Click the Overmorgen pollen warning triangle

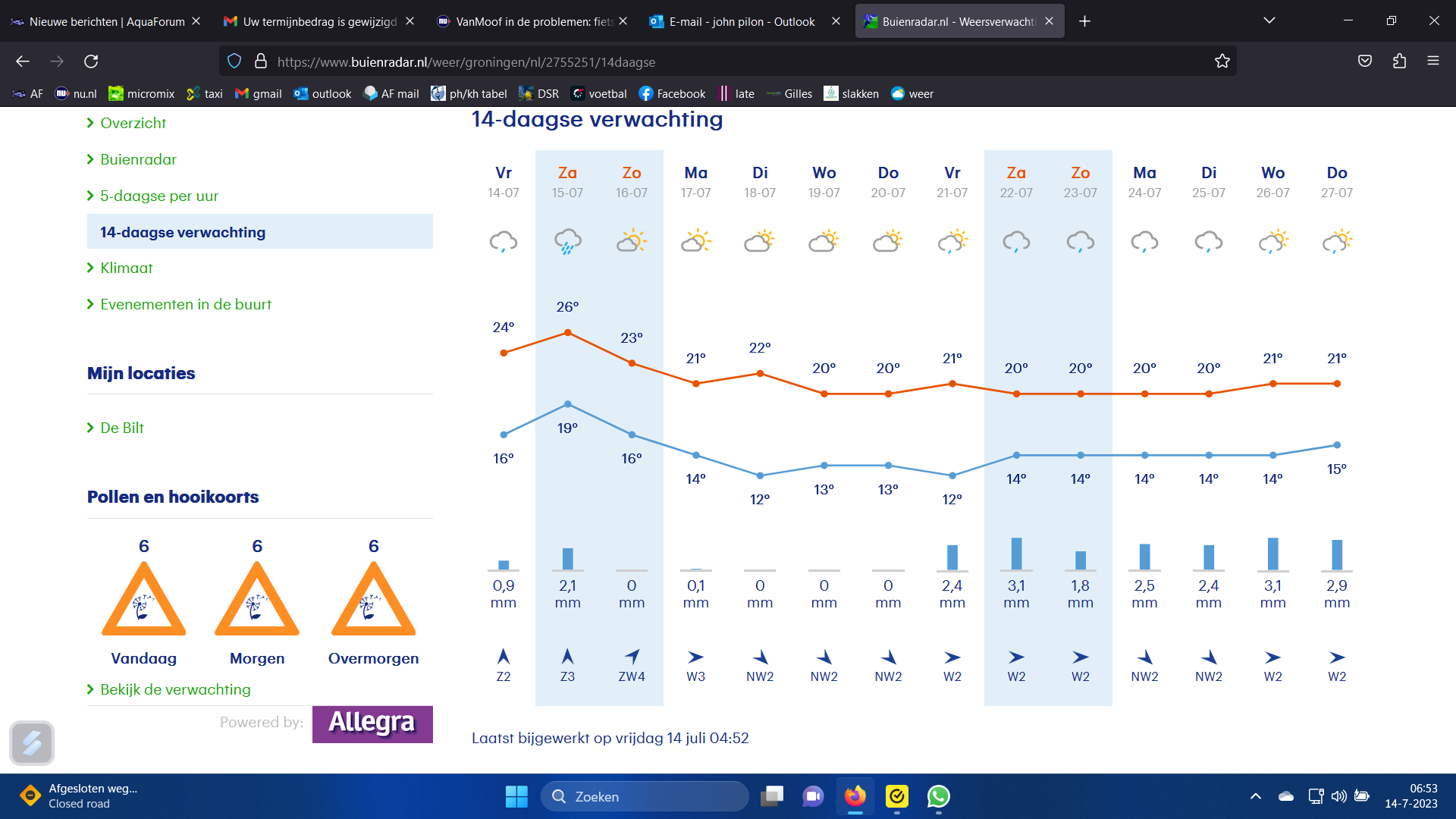pos(373,599)
